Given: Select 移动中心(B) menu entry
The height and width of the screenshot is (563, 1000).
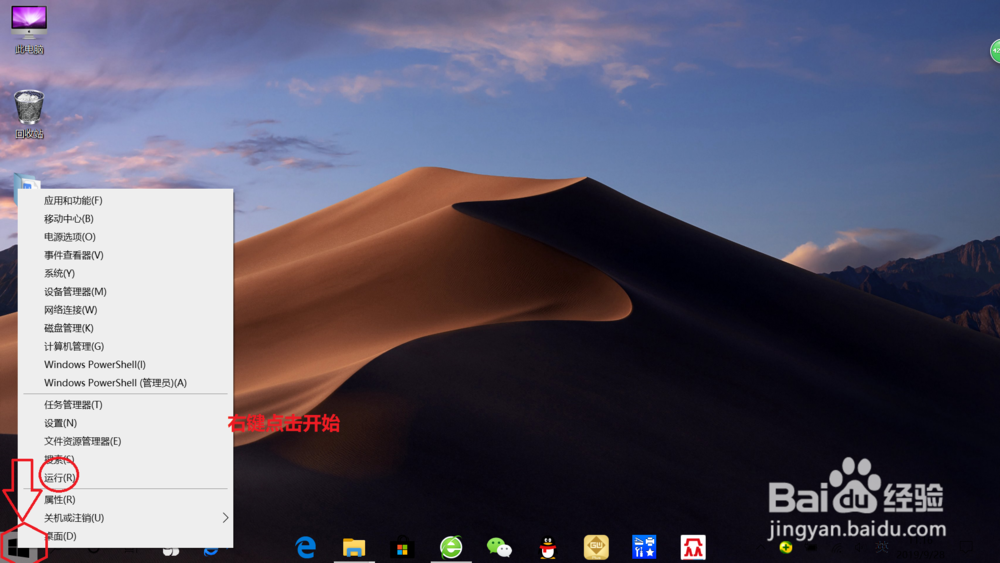Looking at the screenshot, I should [126, 219].
